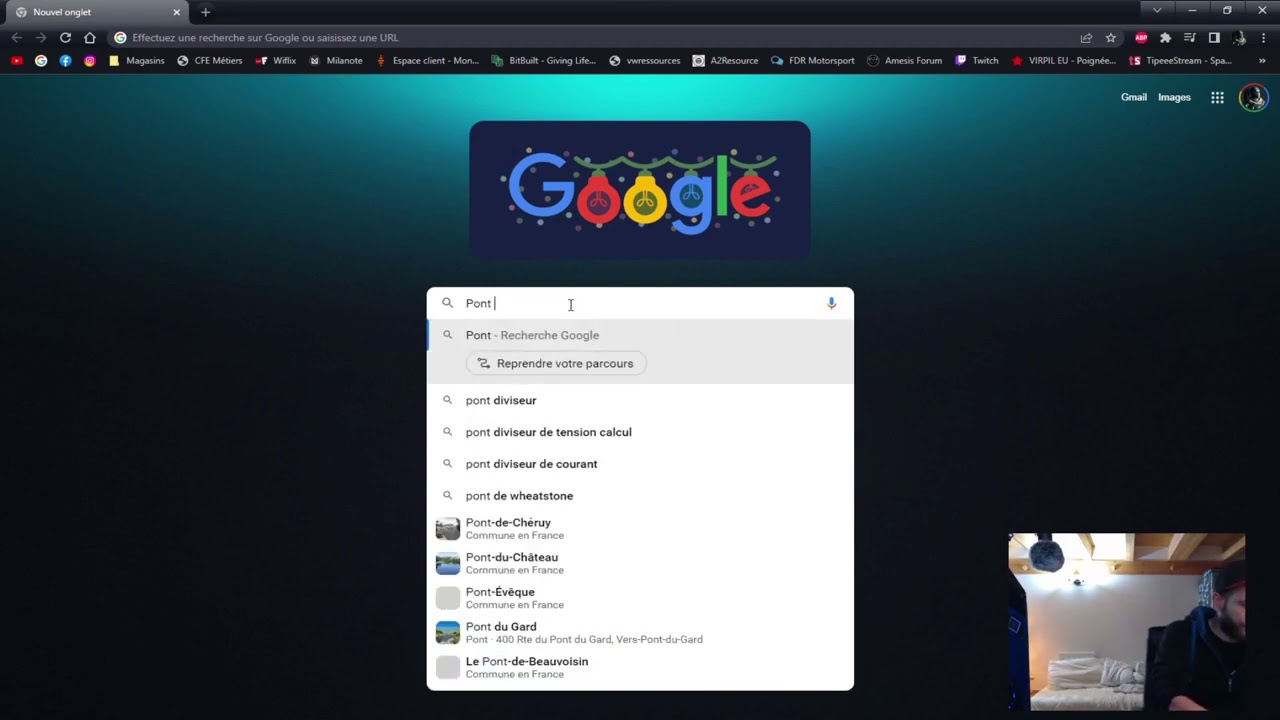
Task: Bookmark this tab with the star icon
Action: 1110,38
